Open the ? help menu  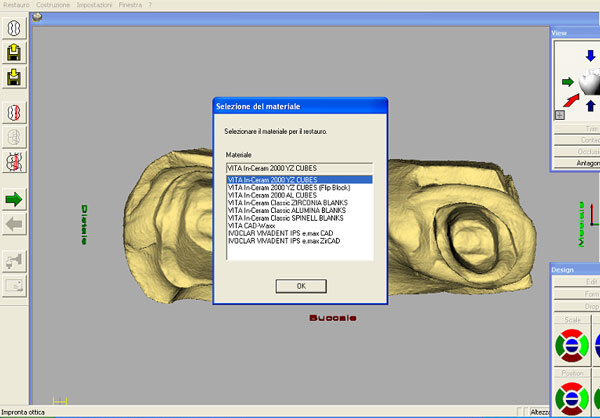point(150,5)
